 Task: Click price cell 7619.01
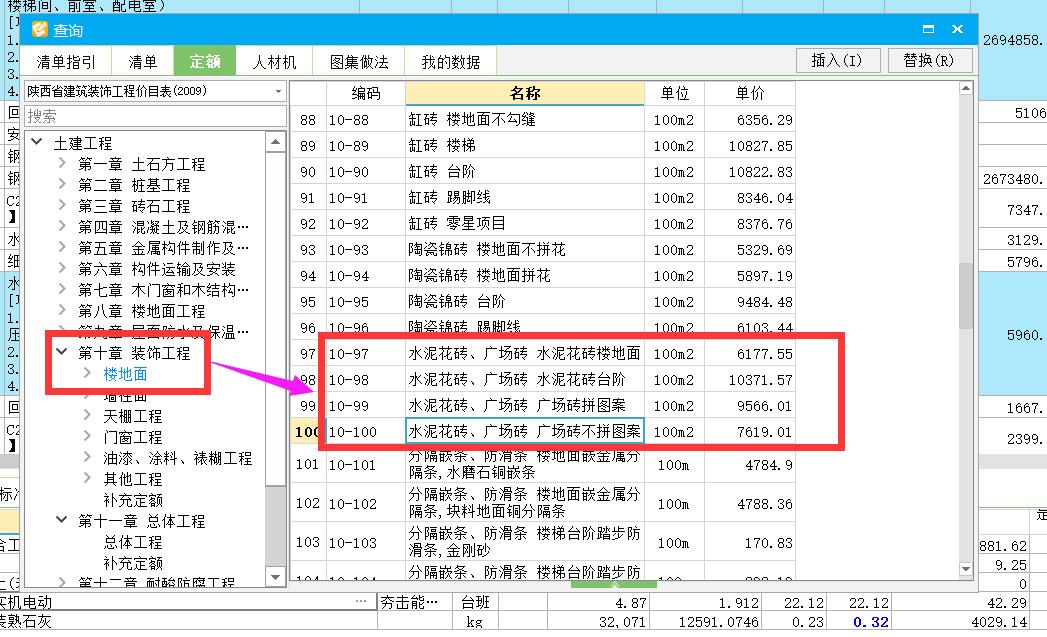pos(750,431)
